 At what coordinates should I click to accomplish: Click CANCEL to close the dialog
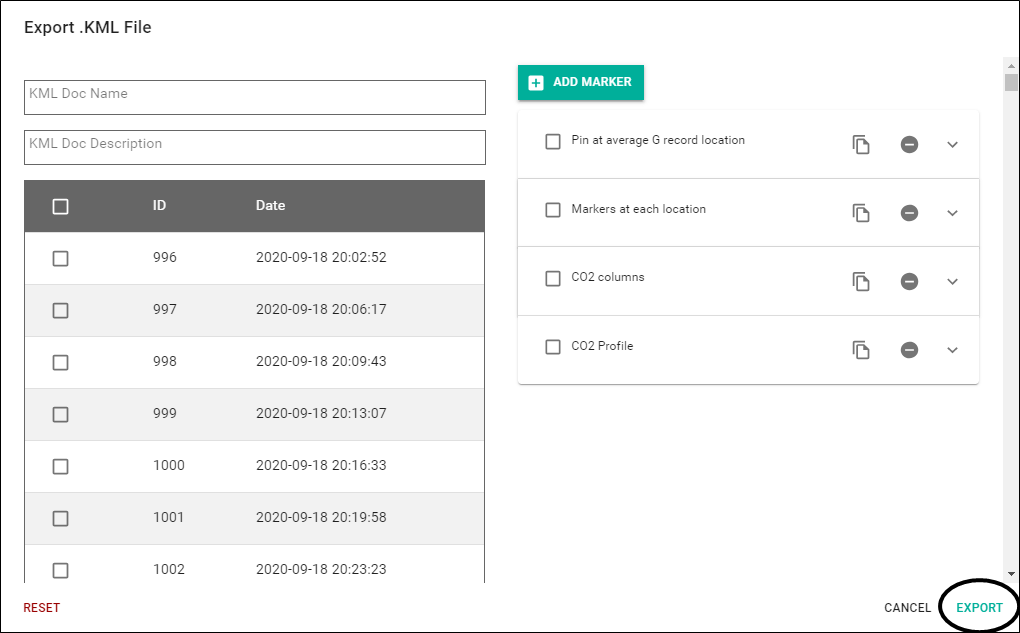tap(907, 608)
